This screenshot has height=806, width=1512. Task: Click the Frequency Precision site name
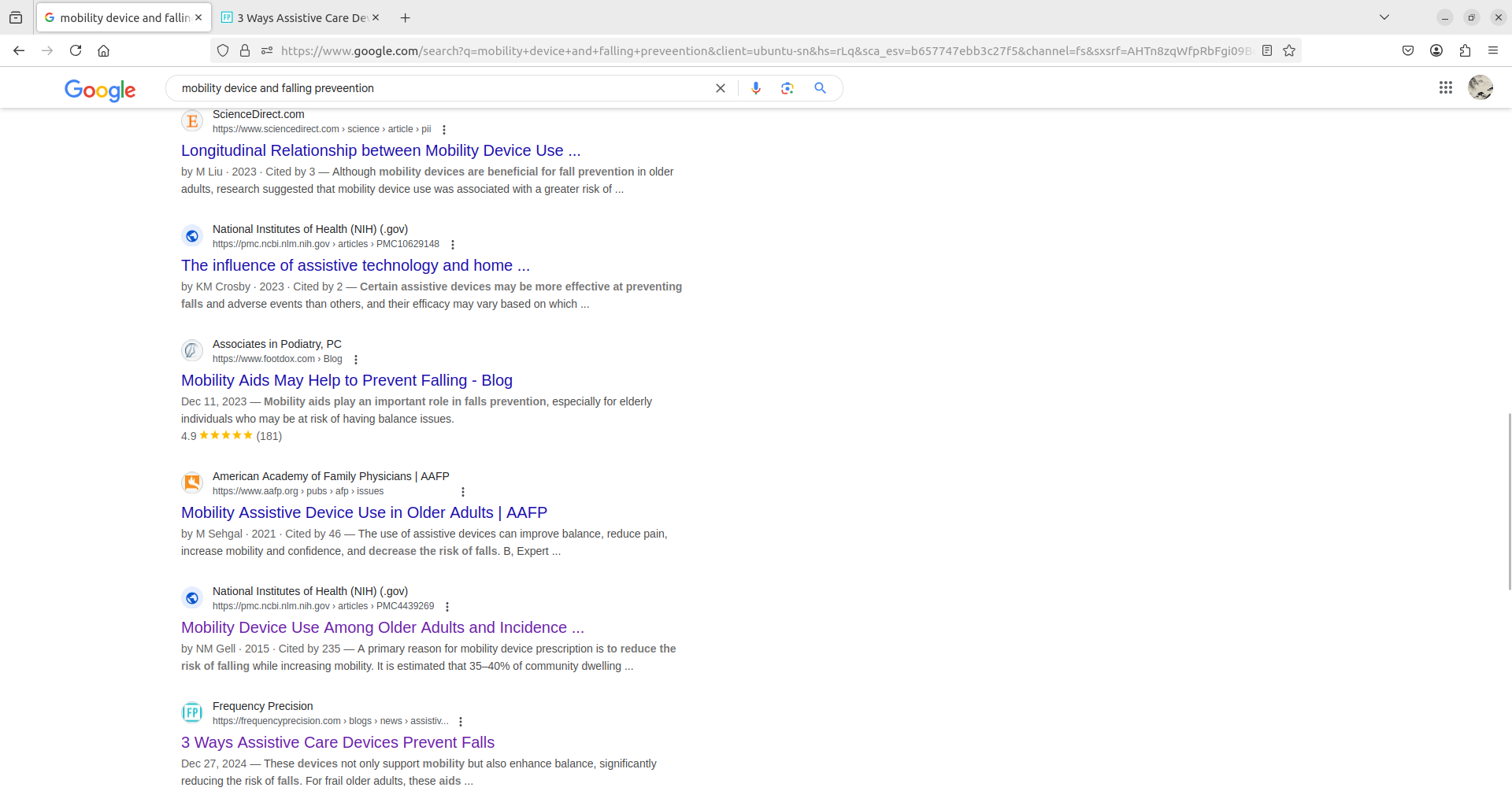(262, 706)
